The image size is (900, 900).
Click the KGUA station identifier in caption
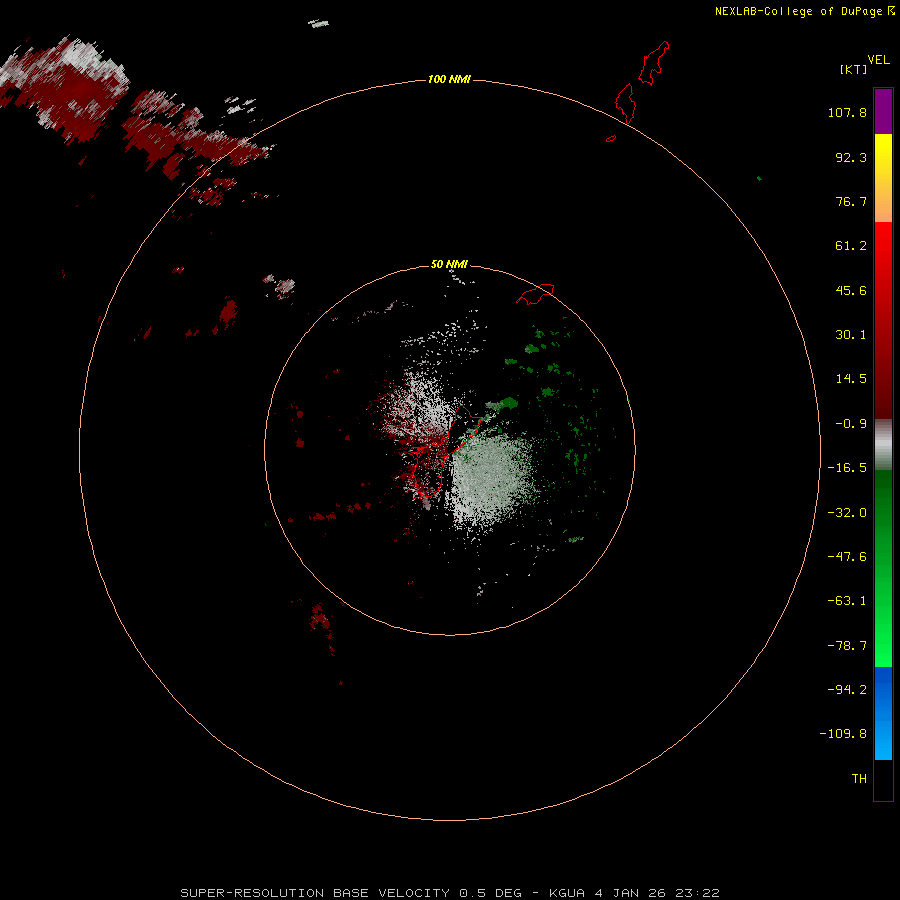(x=567, y=893)
